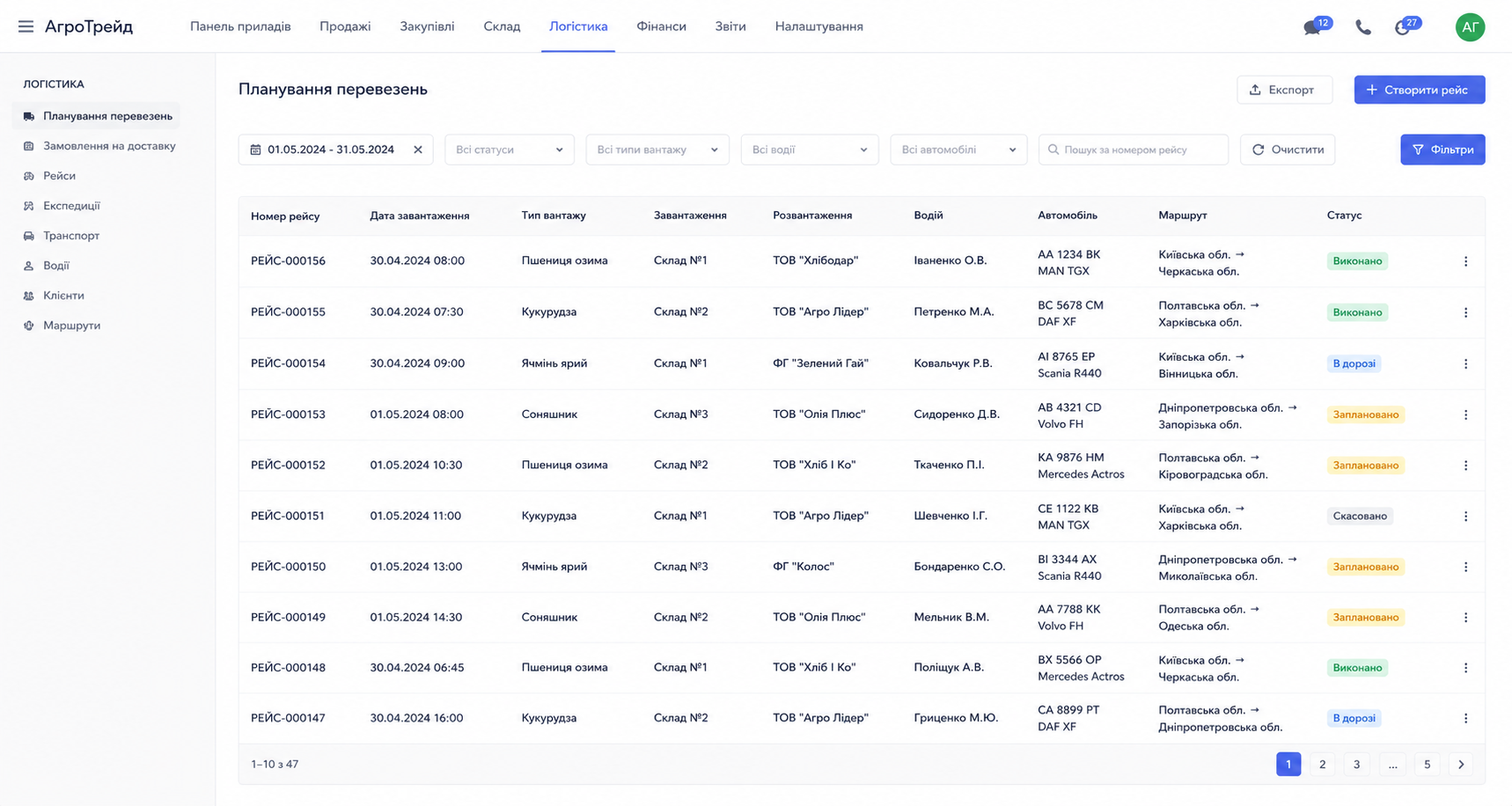Image resolution: width=1512 pixels, height=806 pixels.
Task: Sort by Дата завантаження column header
Action: [419, 216]
